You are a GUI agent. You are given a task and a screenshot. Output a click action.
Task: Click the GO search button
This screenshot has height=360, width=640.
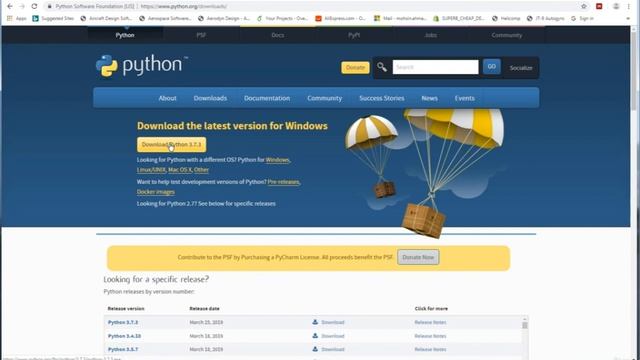(491, 67)
